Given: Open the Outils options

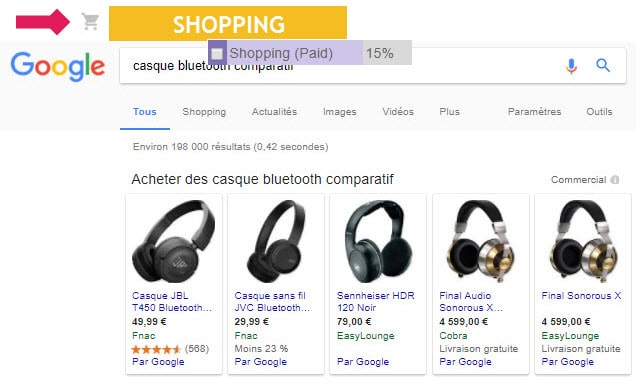Looking at the screenshot, I should coord(599,112).
